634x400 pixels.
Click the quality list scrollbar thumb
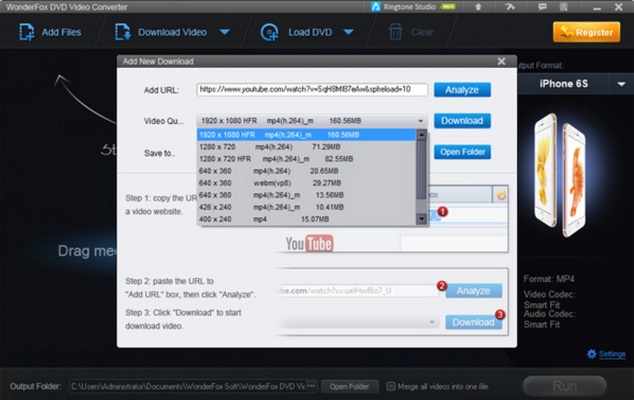[x=421, y=170]
